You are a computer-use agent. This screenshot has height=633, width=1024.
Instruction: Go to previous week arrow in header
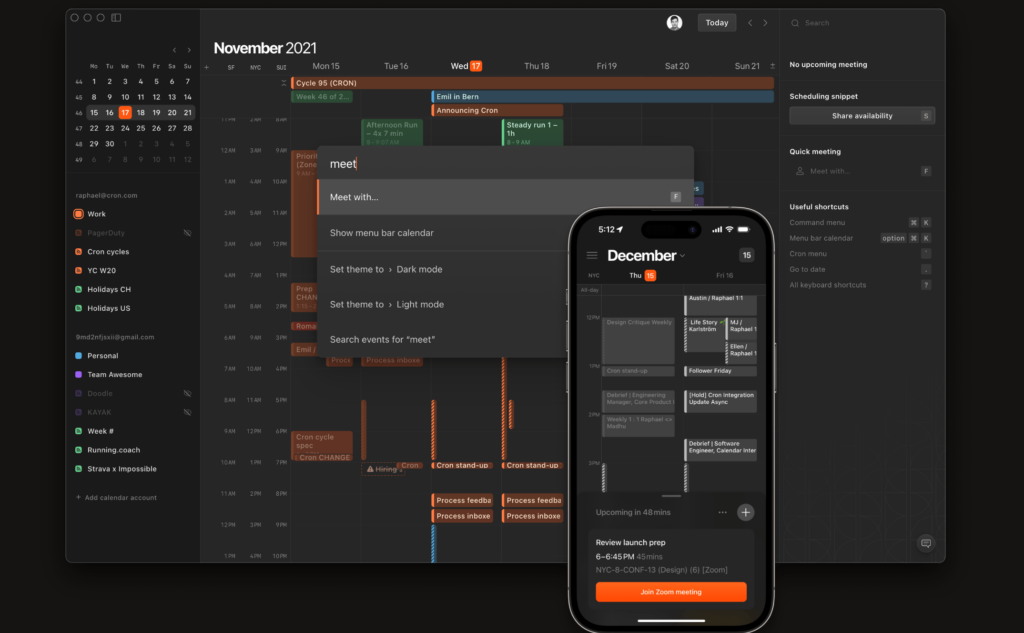tap(750, 23)
